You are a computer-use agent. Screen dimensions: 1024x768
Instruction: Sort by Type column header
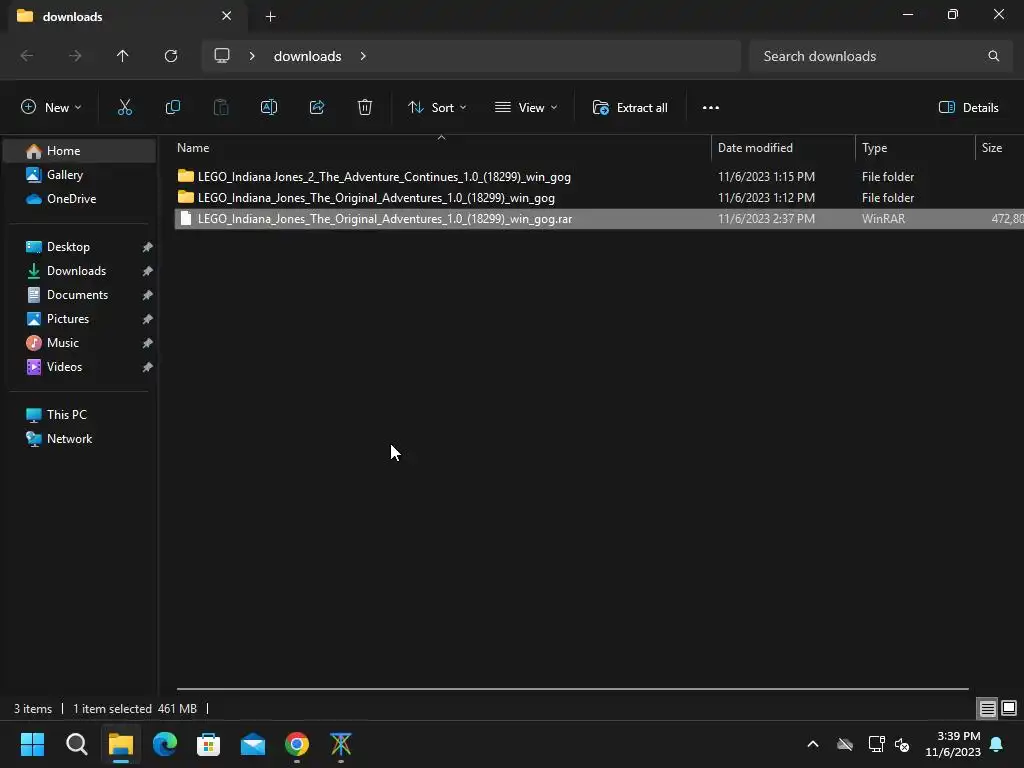coord(915,148)
